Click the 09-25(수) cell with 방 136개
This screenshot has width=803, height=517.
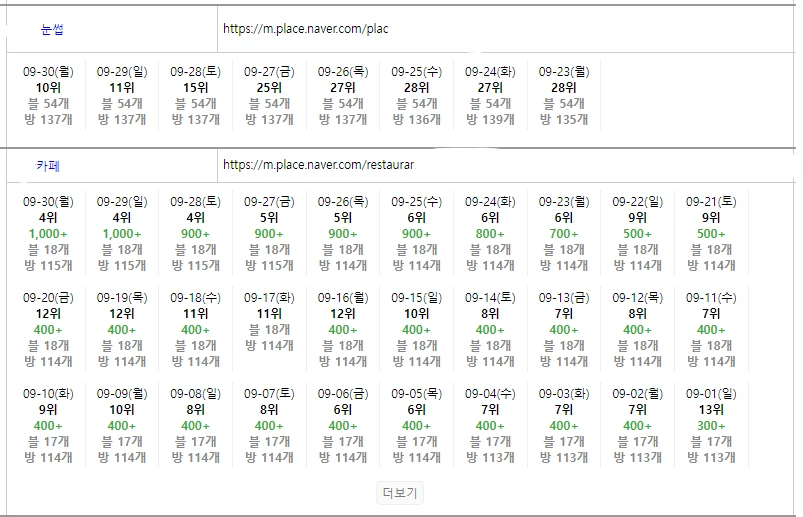pyautogui.click(x=416, y=96)
